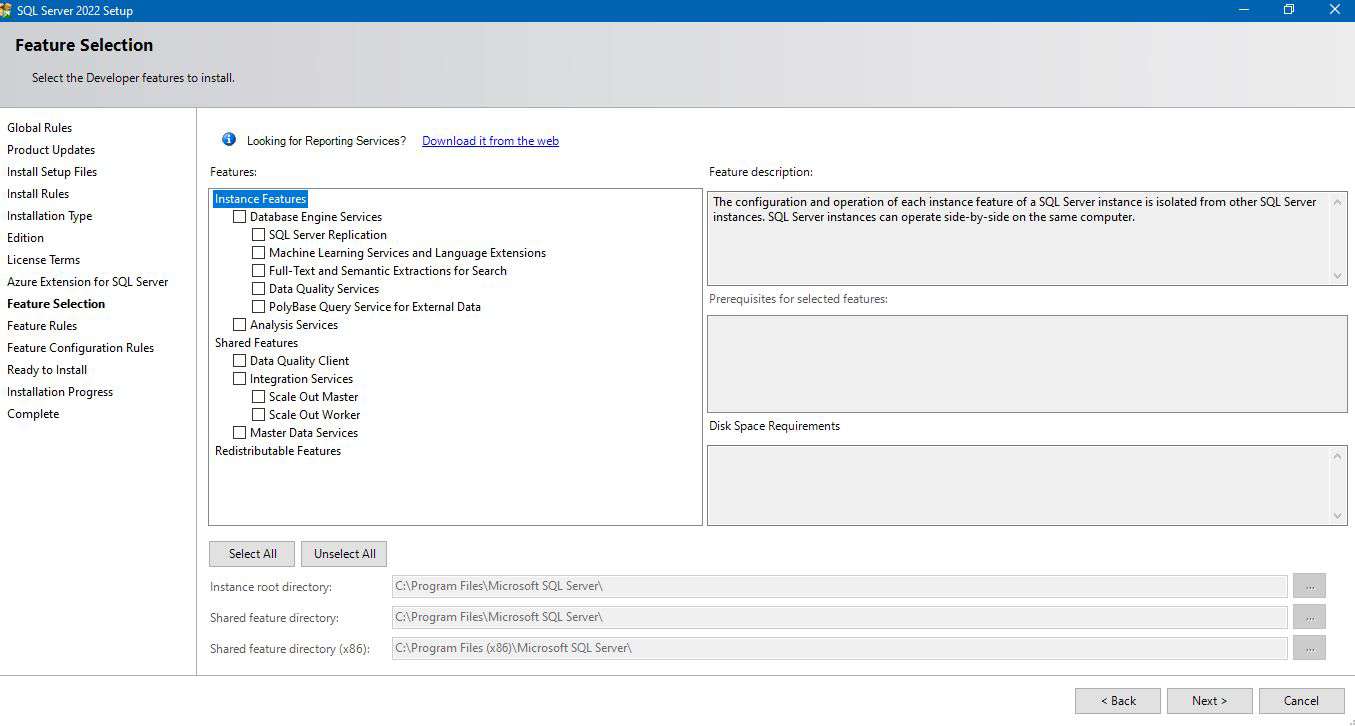This screenshot has height=726, width=1355.
Task: Tick Master Data Services checkbox
Action: pyautogui.click(x=239, y=433)
